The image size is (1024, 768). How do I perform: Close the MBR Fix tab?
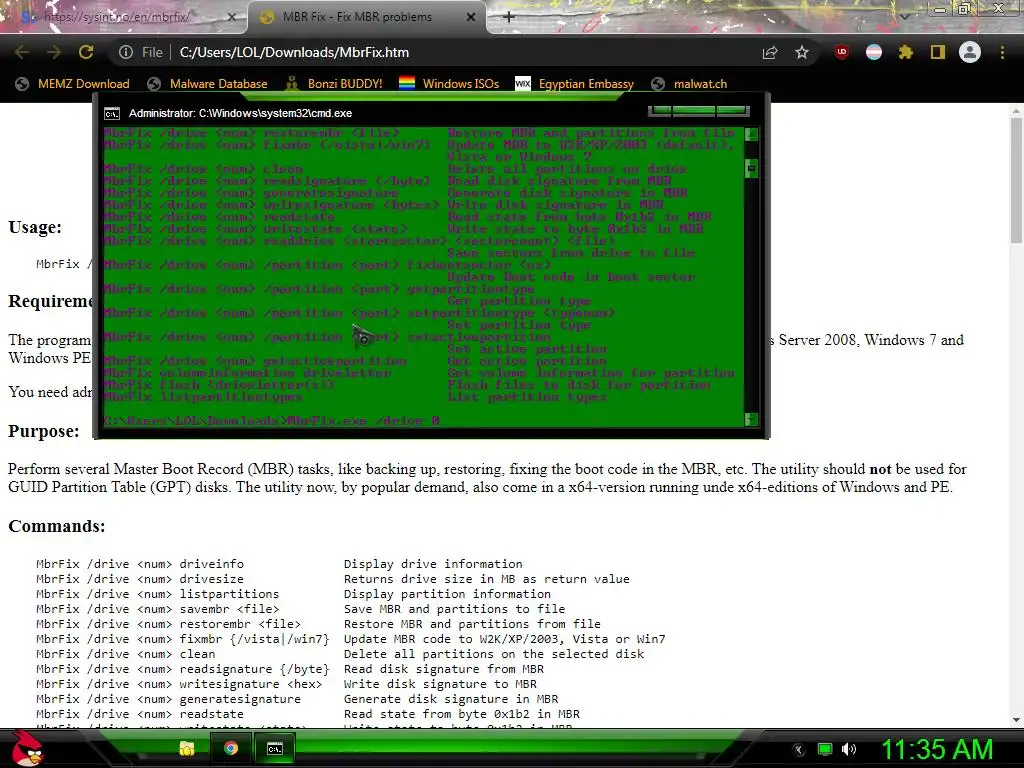tap(471, 17)
